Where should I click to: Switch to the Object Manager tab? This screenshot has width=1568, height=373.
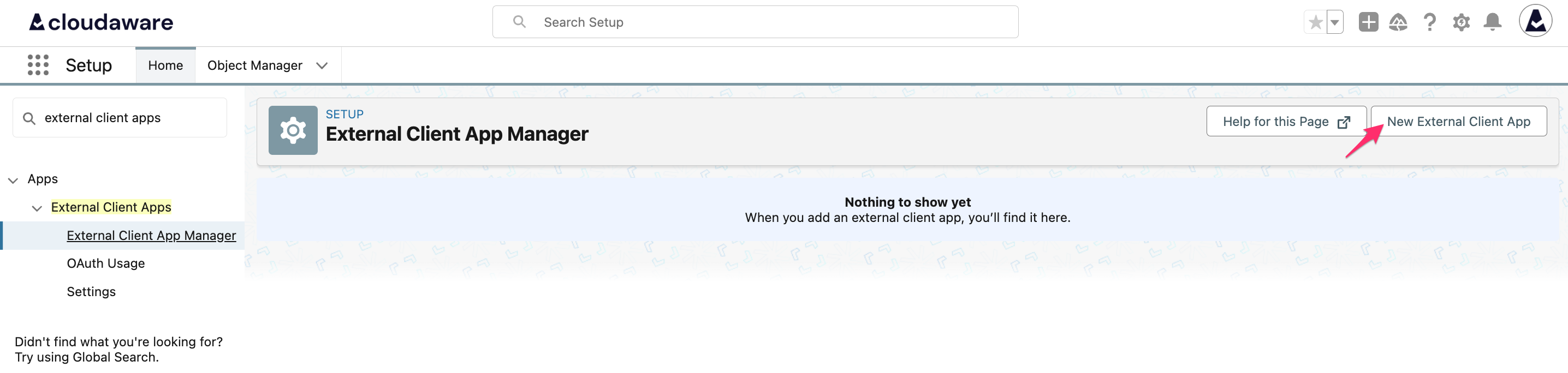pos(254,65)
